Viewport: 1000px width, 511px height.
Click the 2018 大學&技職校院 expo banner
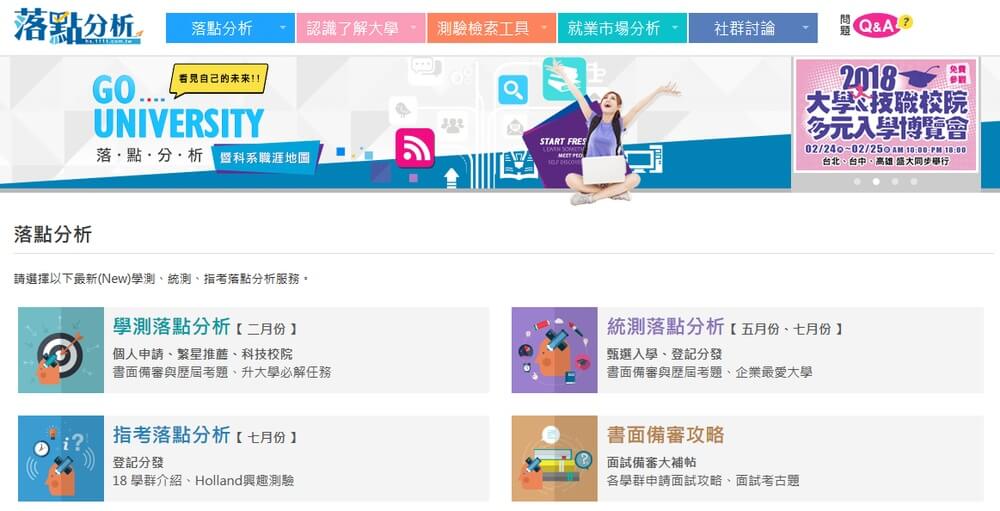point(886,115)
